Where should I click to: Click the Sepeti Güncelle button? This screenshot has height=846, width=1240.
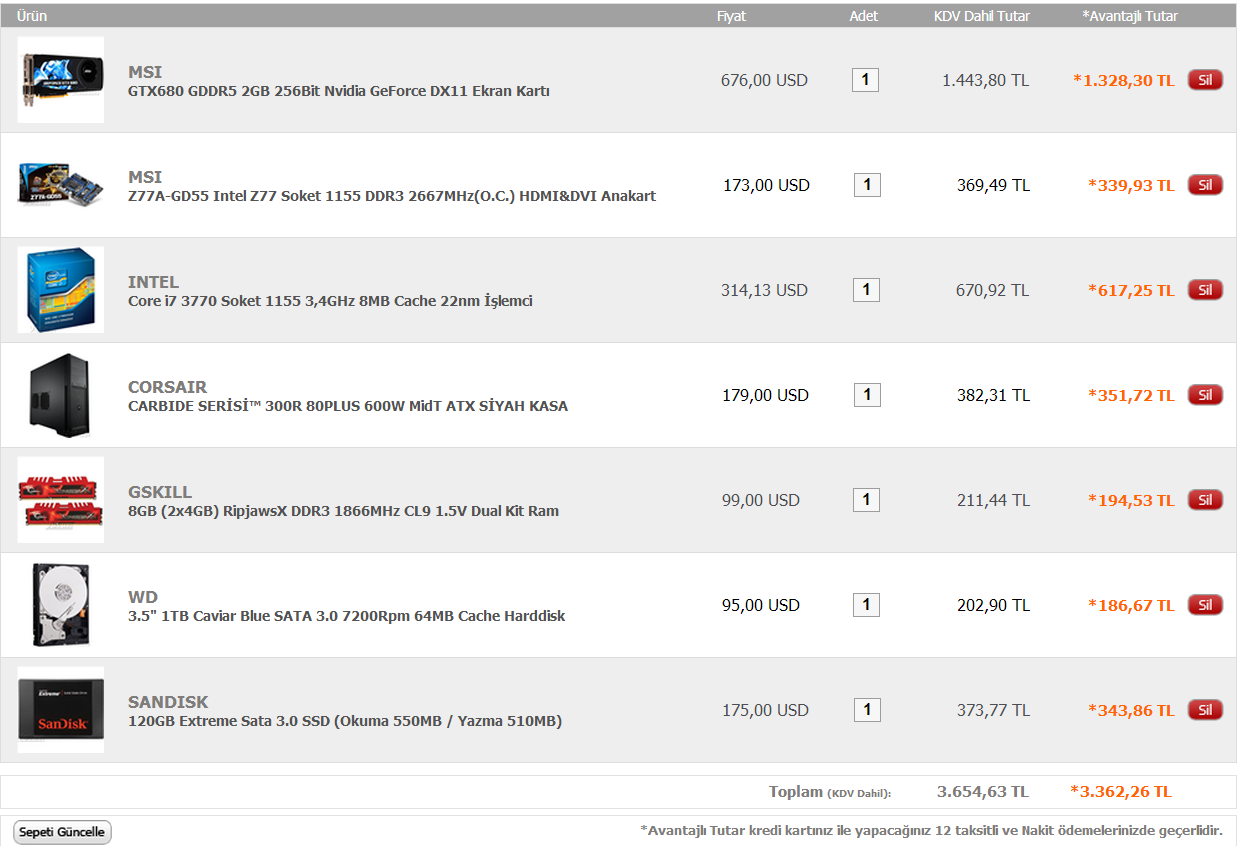tap(62, 832)
